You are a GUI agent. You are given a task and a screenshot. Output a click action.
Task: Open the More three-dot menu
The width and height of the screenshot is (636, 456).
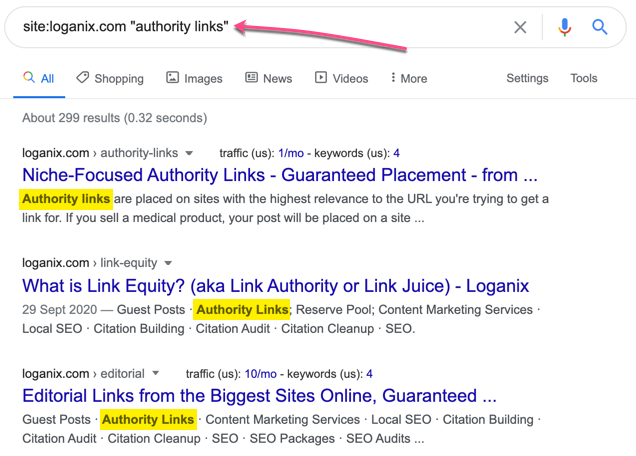tap(409, 78)
